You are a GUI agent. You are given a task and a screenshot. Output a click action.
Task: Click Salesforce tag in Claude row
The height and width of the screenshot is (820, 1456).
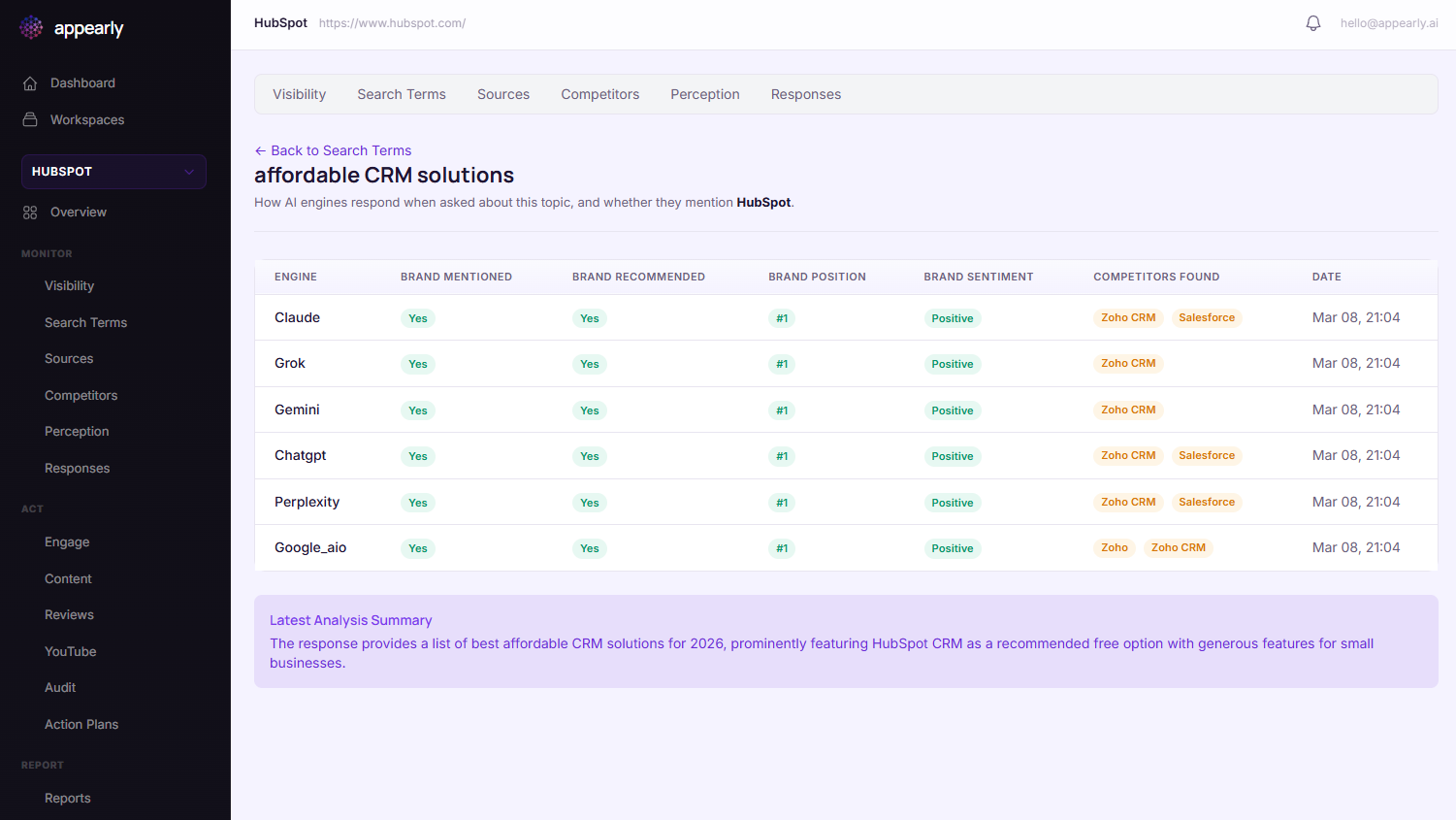[1206, 317]
